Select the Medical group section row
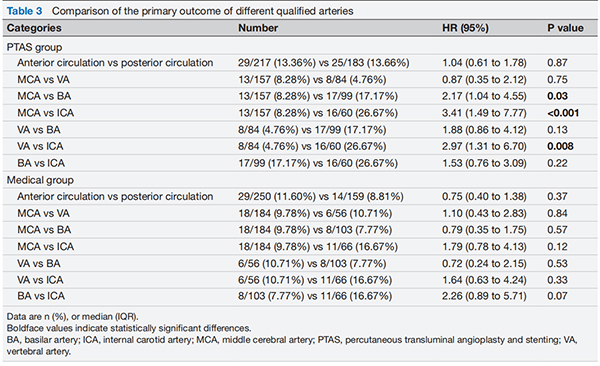 tap(300, 180)
